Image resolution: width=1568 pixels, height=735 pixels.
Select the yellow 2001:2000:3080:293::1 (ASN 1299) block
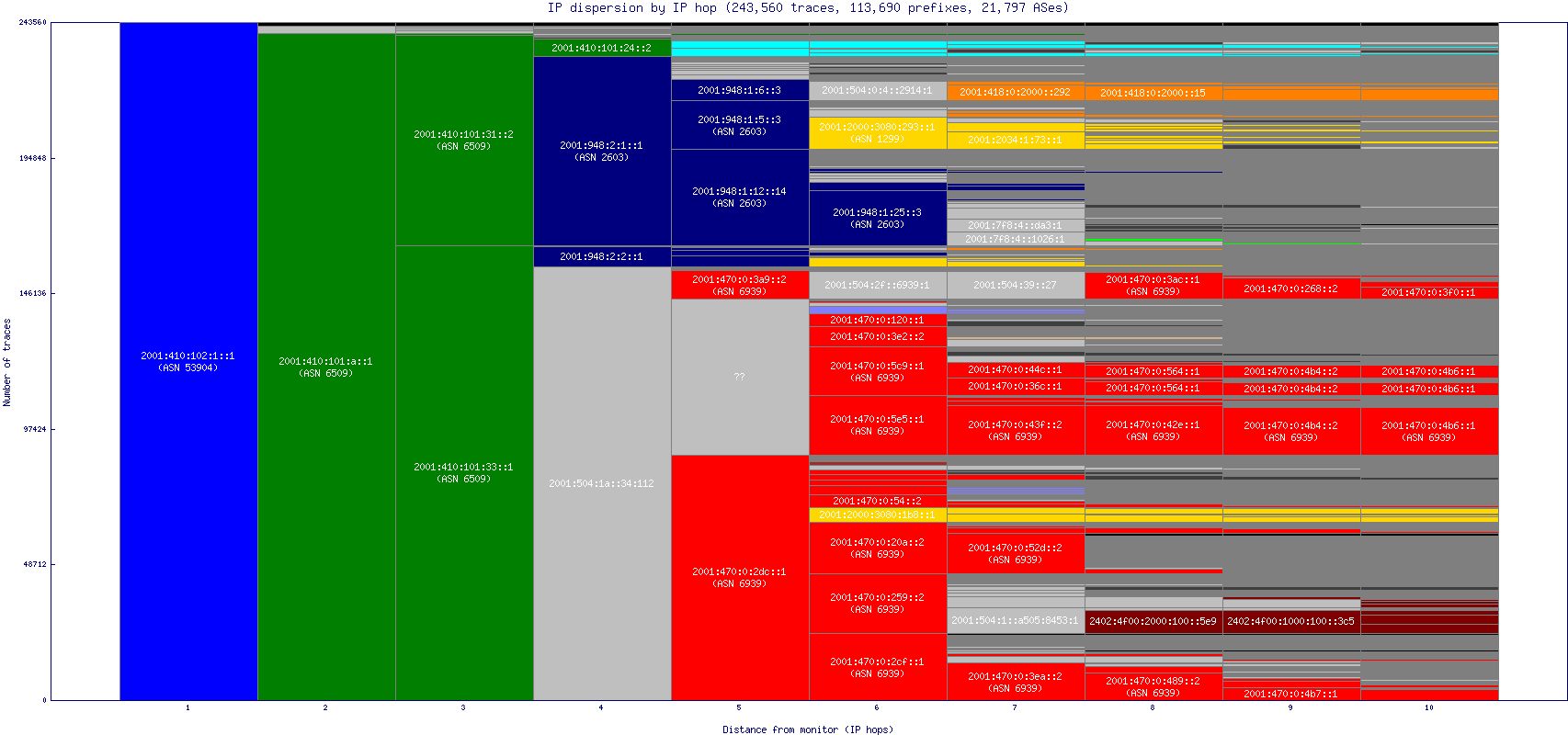click(x=878, y=132)
